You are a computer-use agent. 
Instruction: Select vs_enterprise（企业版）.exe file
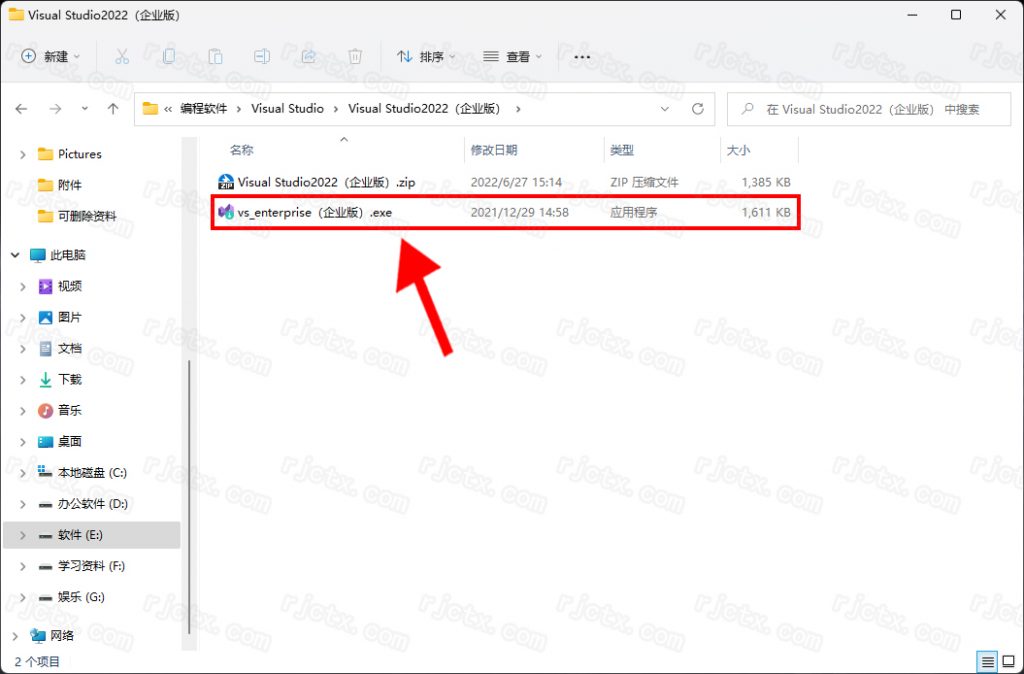314,213
